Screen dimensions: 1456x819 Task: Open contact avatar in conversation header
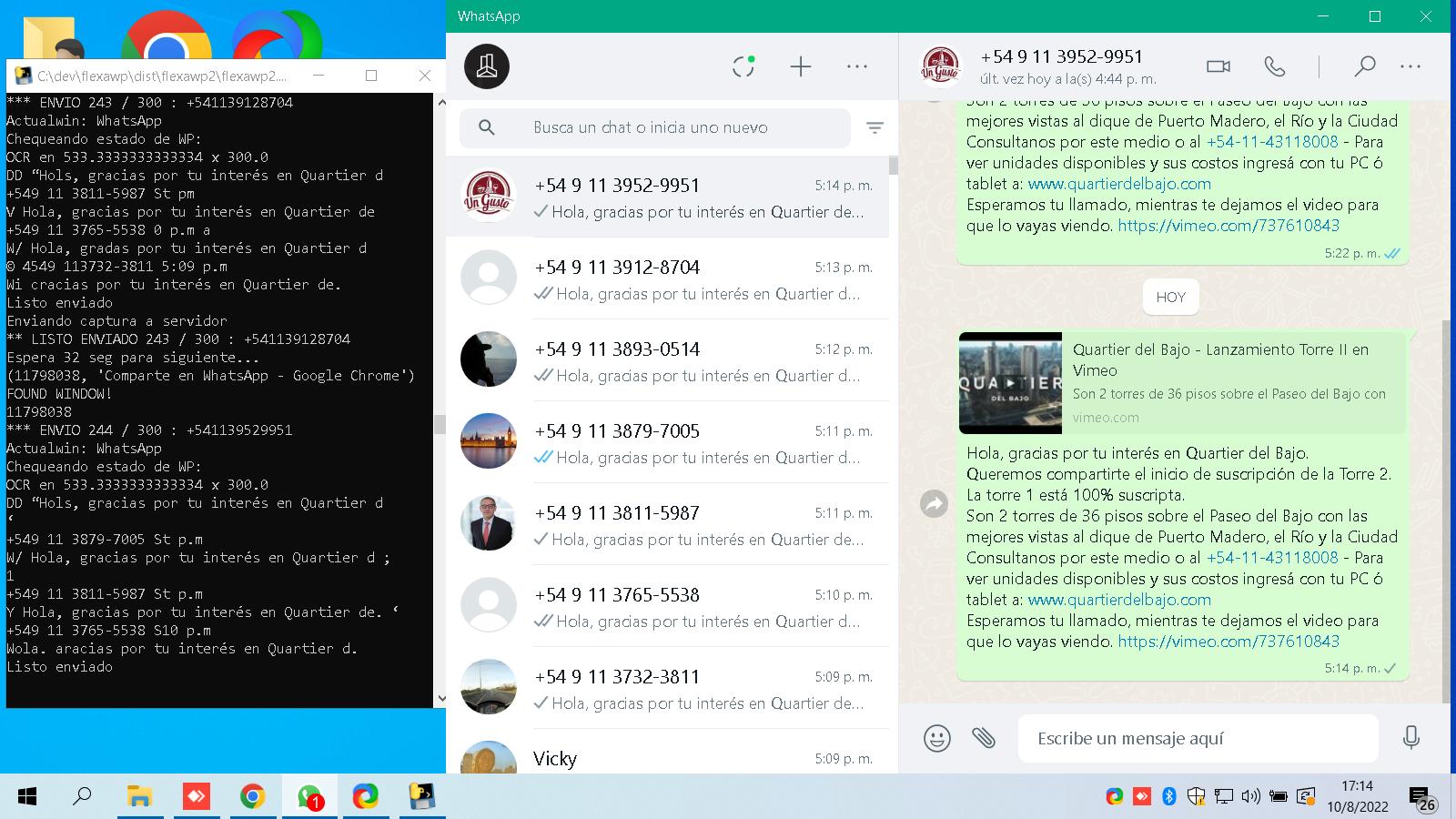[940, 66]
